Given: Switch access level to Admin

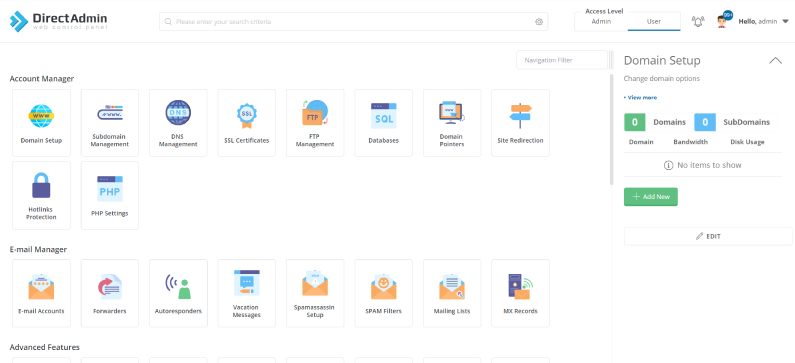Looking at the screenshot, I should (x=601, y=22).
